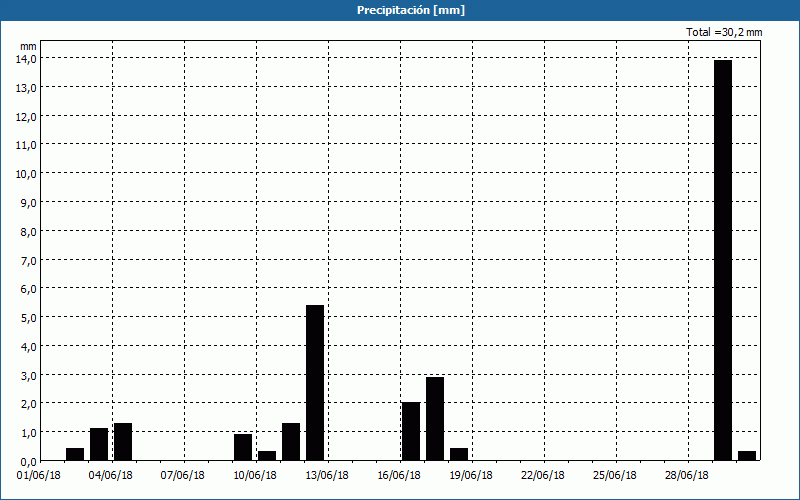
Task: Select the 16/06/18 date label
Action: (399, 476)
